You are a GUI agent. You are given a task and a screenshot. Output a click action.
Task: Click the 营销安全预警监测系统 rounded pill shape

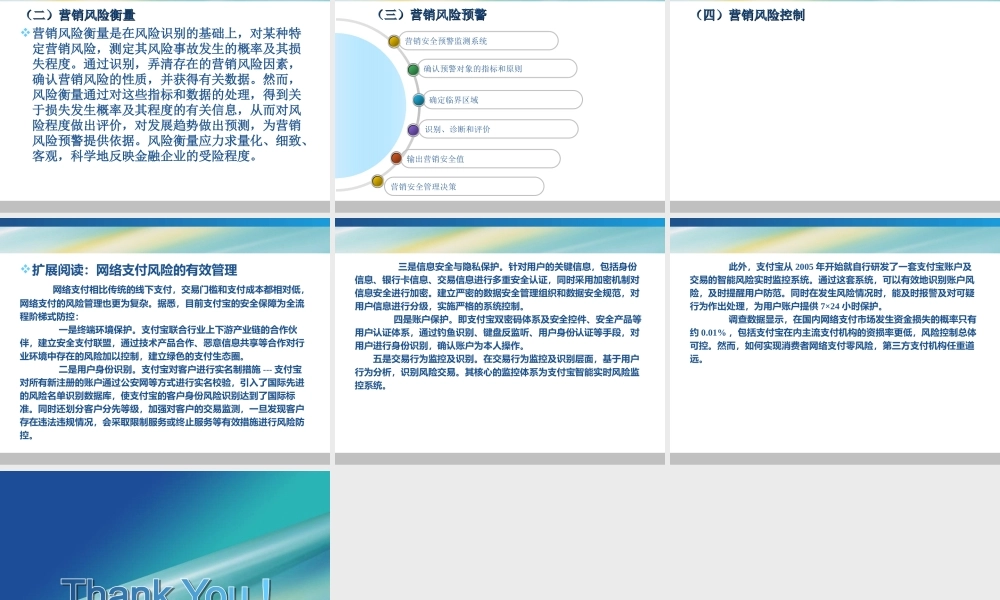(478, 40)
